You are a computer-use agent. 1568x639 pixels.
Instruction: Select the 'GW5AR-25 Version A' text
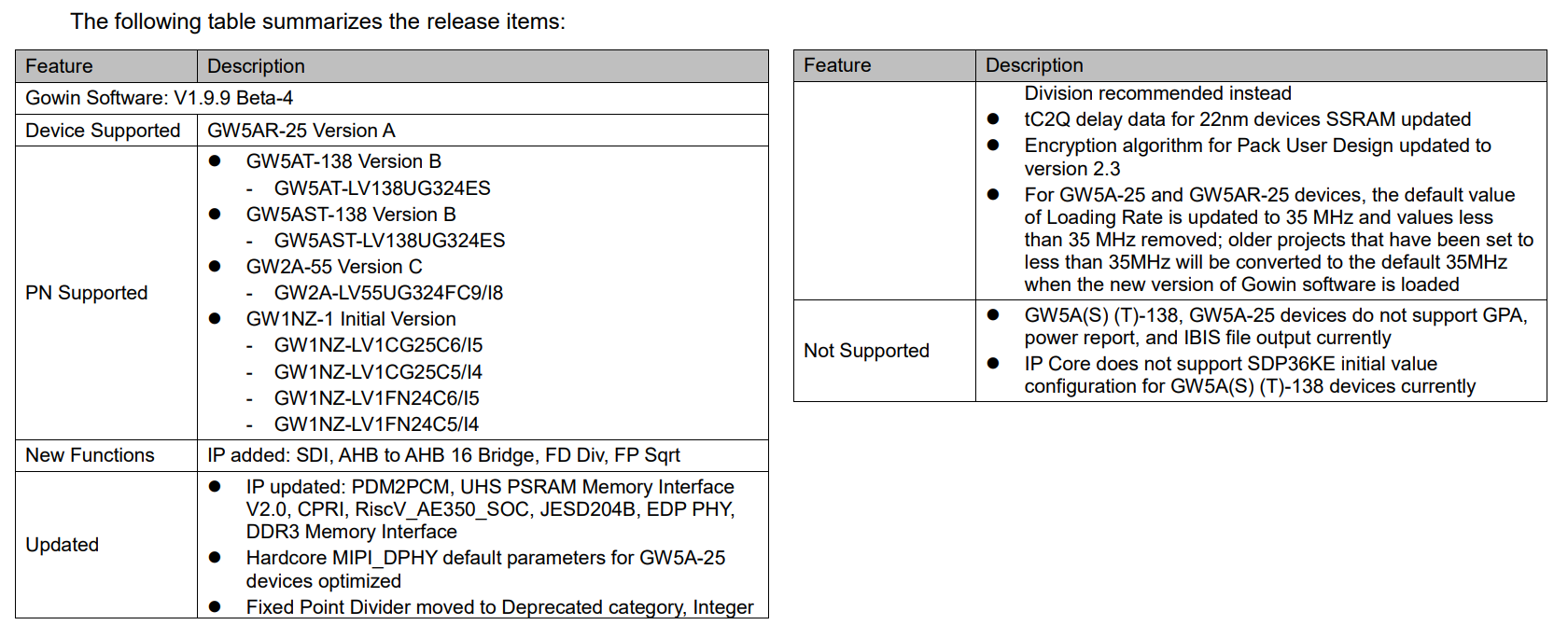pyautogui.click(x=301, y=131)
